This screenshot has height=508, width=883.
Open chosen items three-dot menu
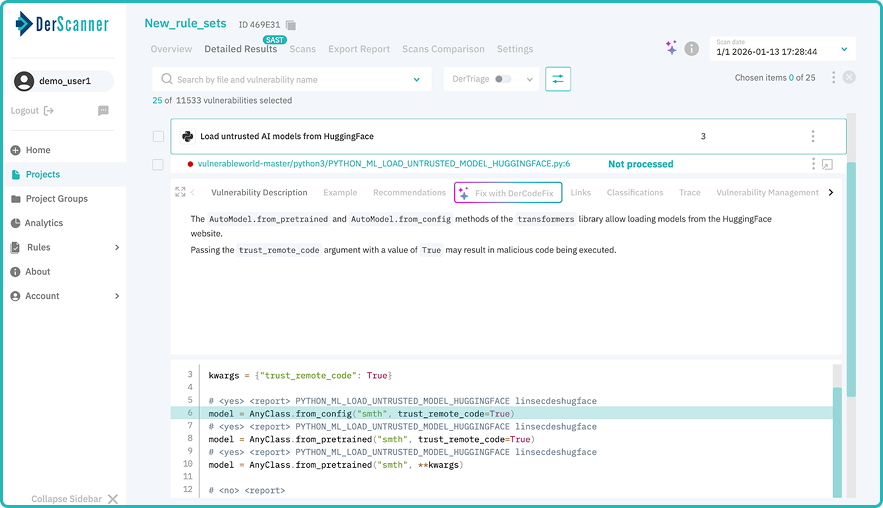tap(833, 78)
